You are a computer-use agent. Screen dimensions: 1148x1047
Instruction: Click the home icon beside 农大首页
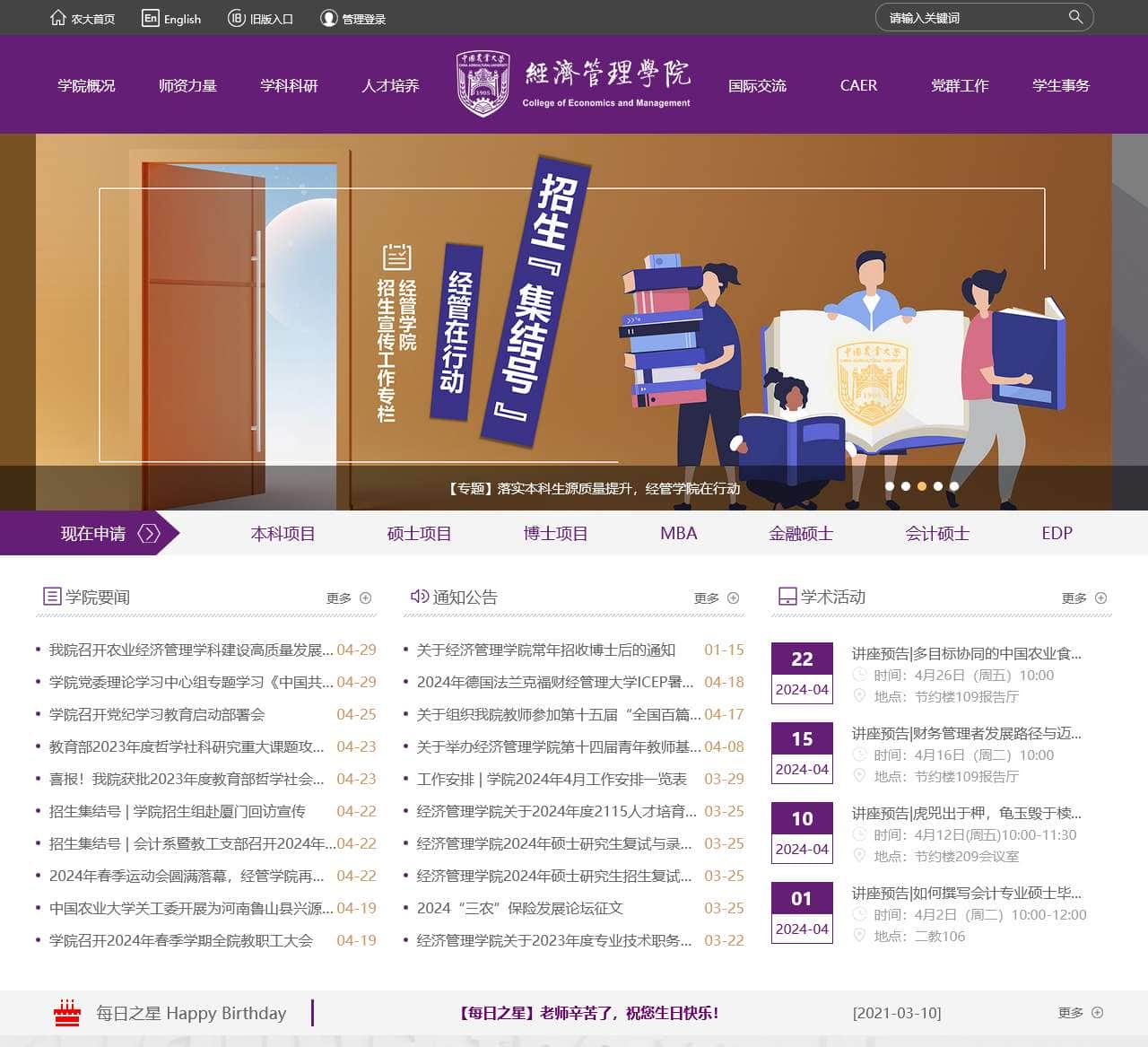click(x=58, y=18)
